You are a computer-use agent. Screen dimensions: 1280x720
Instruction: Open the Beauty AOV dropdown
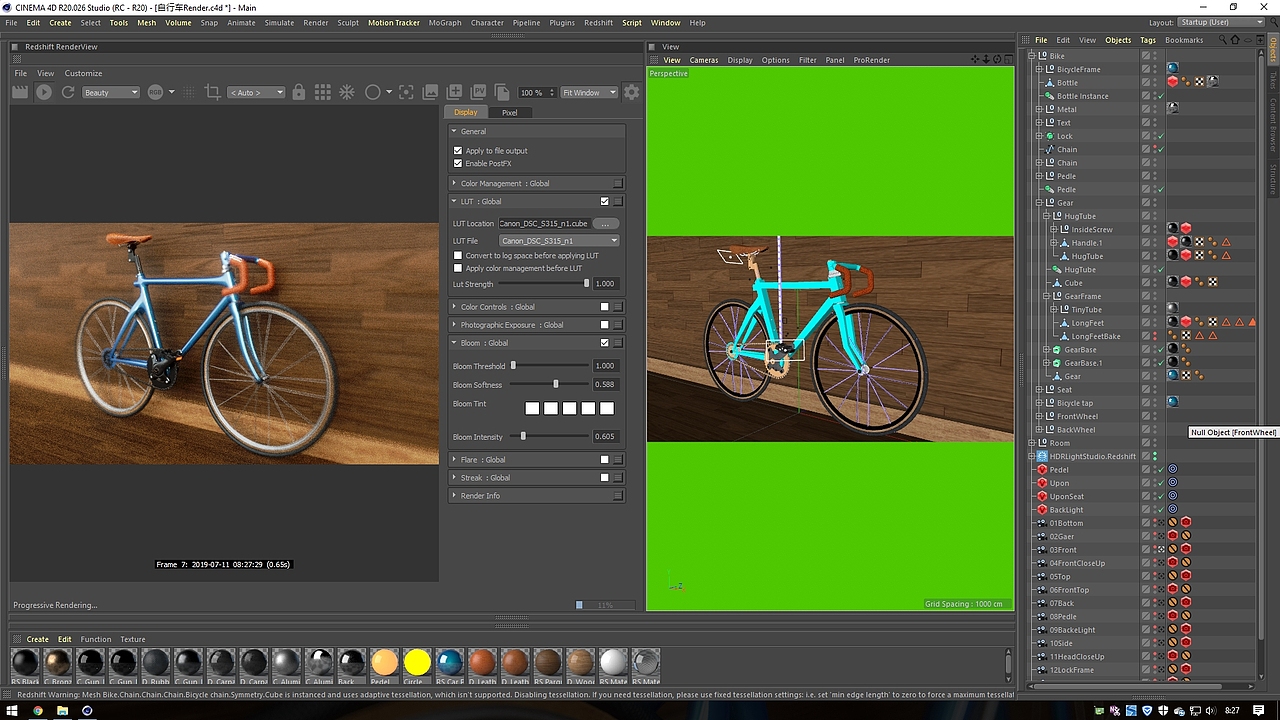pos(111,91)
